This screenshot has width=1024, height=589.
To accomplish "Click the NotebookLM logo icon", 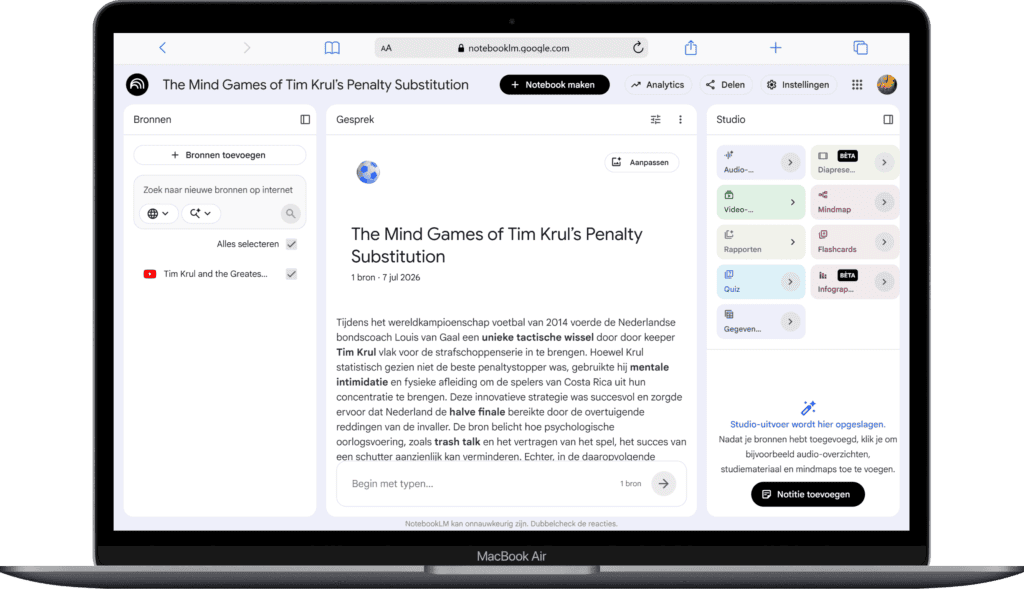I will pos(137,84).
